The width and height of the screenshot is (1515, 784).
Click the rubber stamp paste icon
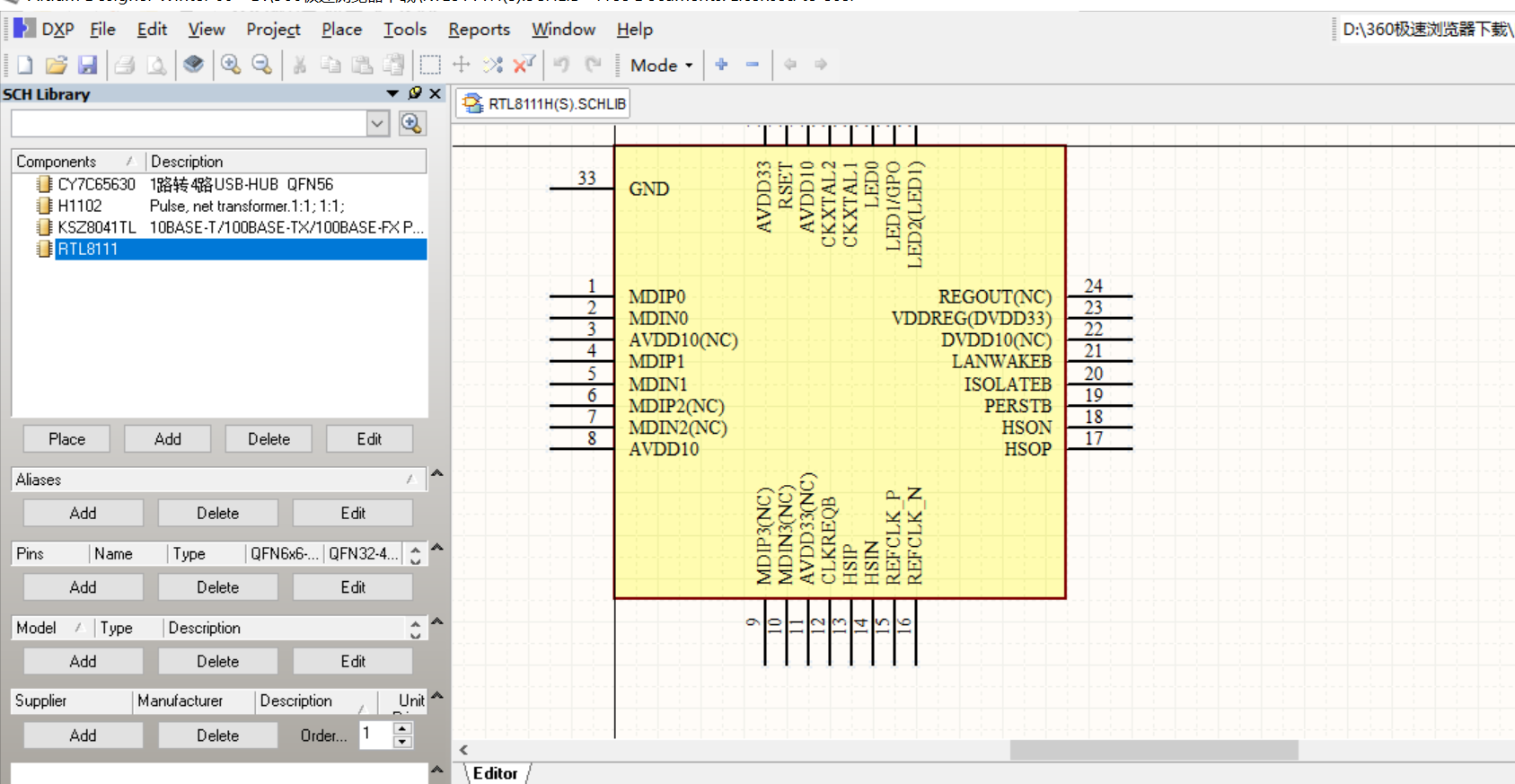(x=393, y=65)
